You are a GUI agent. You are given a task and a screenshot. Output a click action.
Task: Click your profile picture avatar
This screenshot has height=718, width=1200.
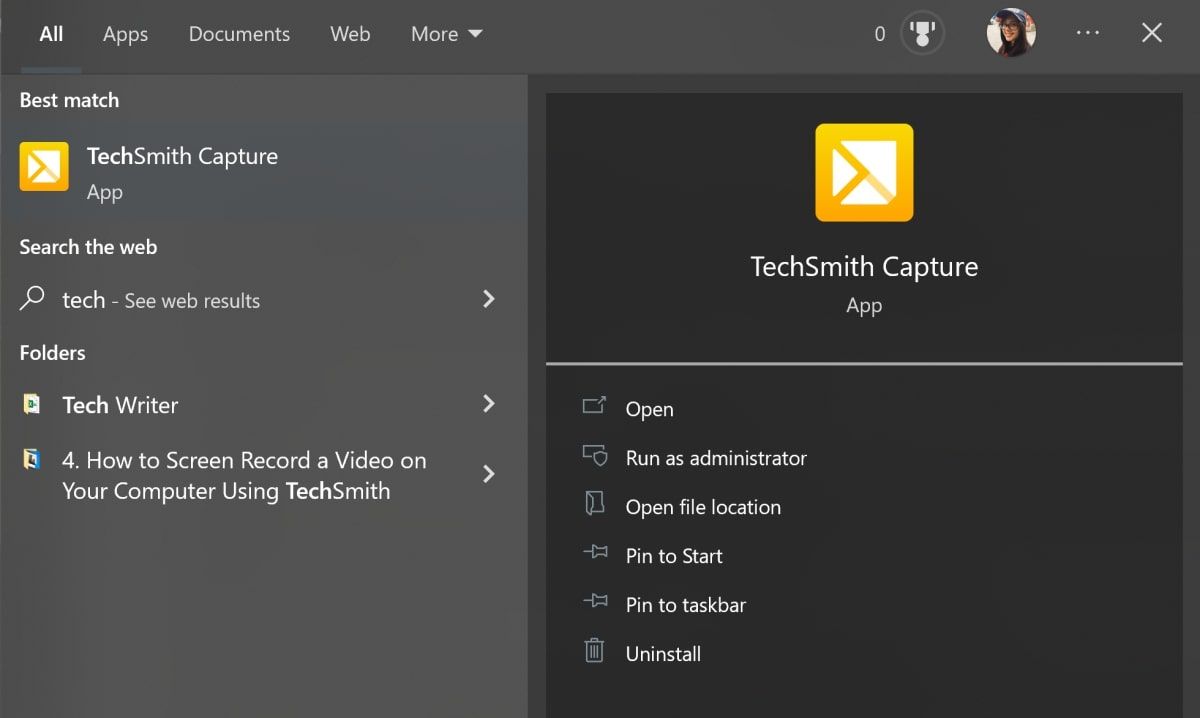click(x=1010, y=33)
